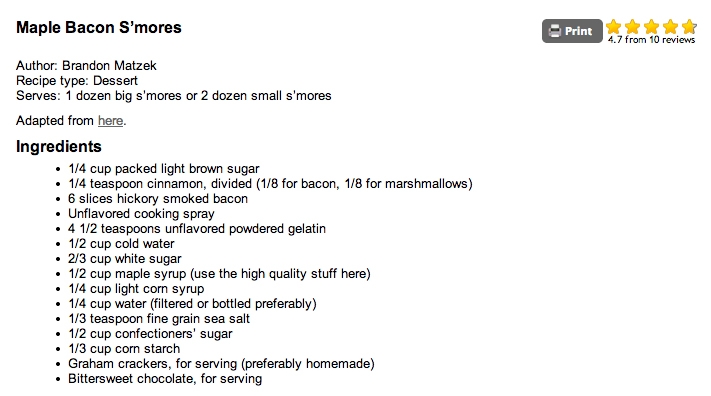Open the "here" adapted-from link
The height and width of the screenshot is (396, 711).
click(111, 121)
